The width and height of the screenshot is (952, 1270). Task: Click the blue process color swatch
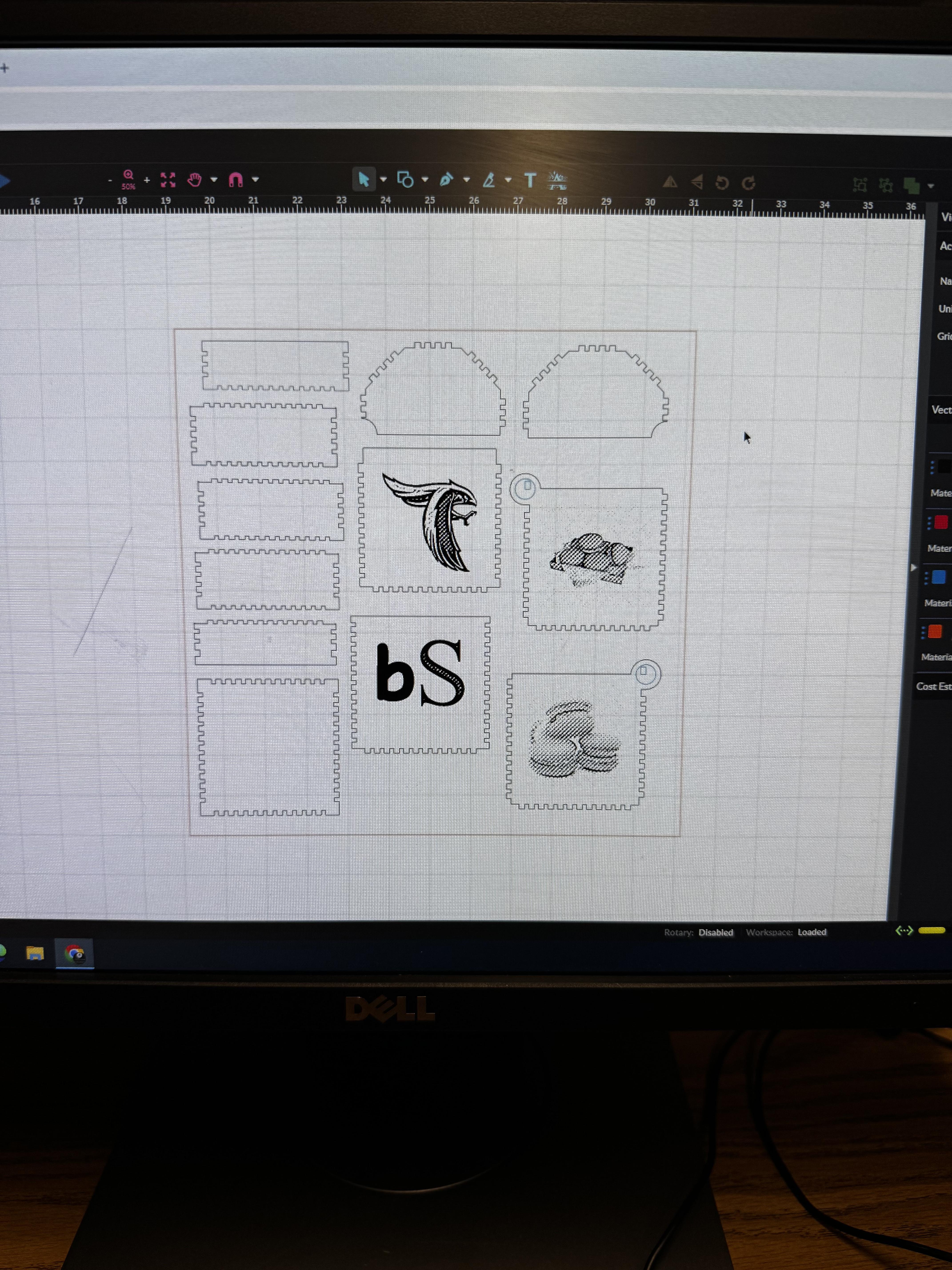tap(939, 577)
